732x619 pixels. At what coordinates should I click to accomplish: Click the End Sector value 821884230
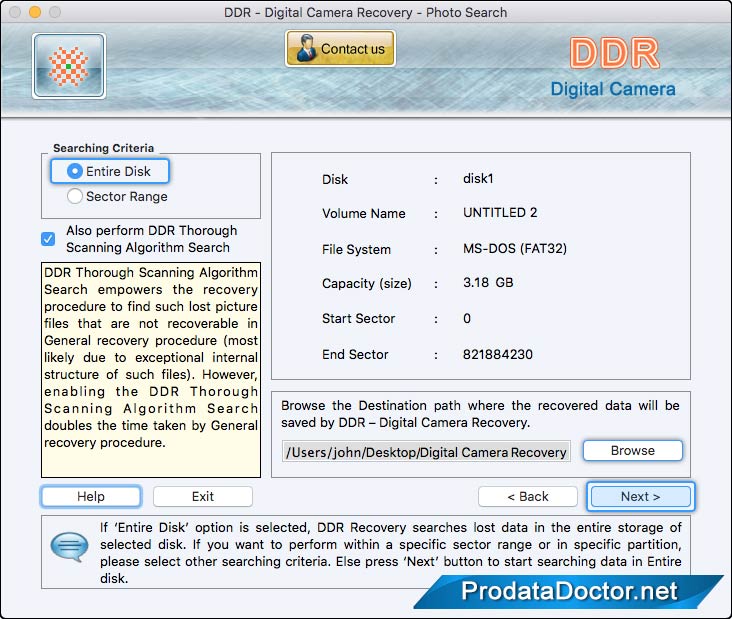point(498,354)
